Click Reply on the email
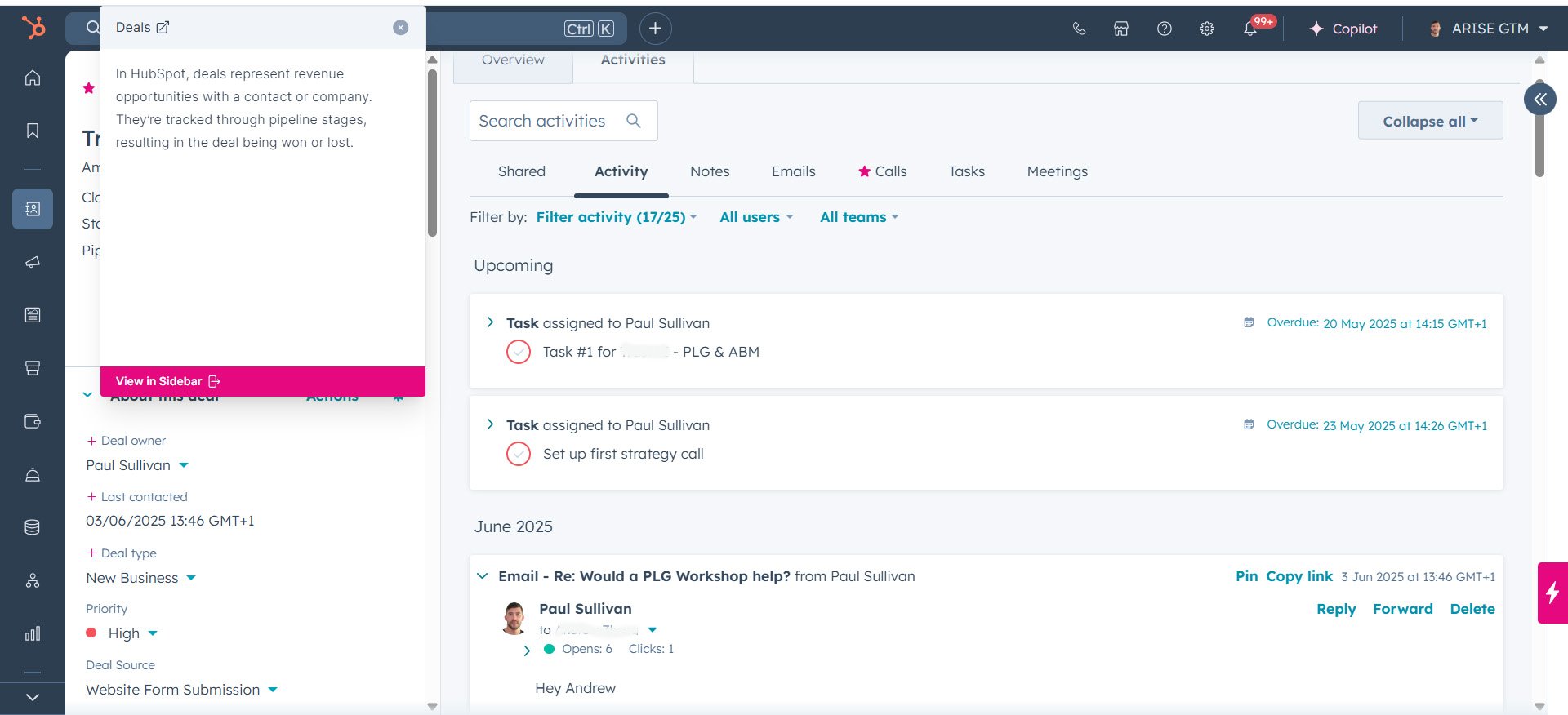This screenshot has width=1568, height=715. (1336, 609)
